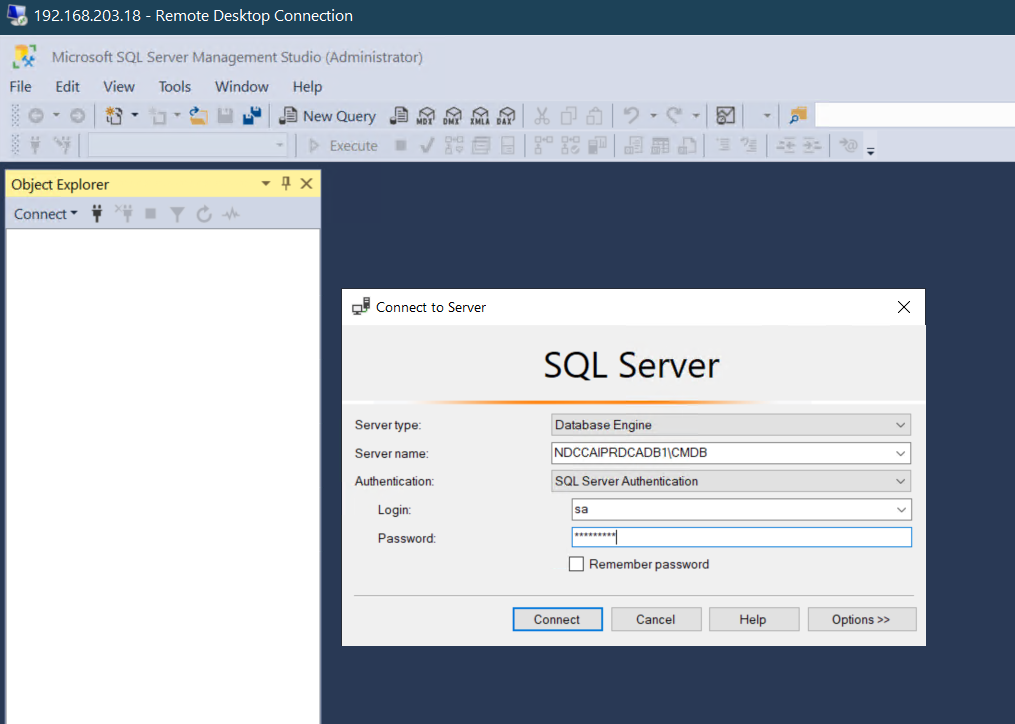Click the Cancel button in dialog
The image size is (1015, 724).
(x=656, y=619)
